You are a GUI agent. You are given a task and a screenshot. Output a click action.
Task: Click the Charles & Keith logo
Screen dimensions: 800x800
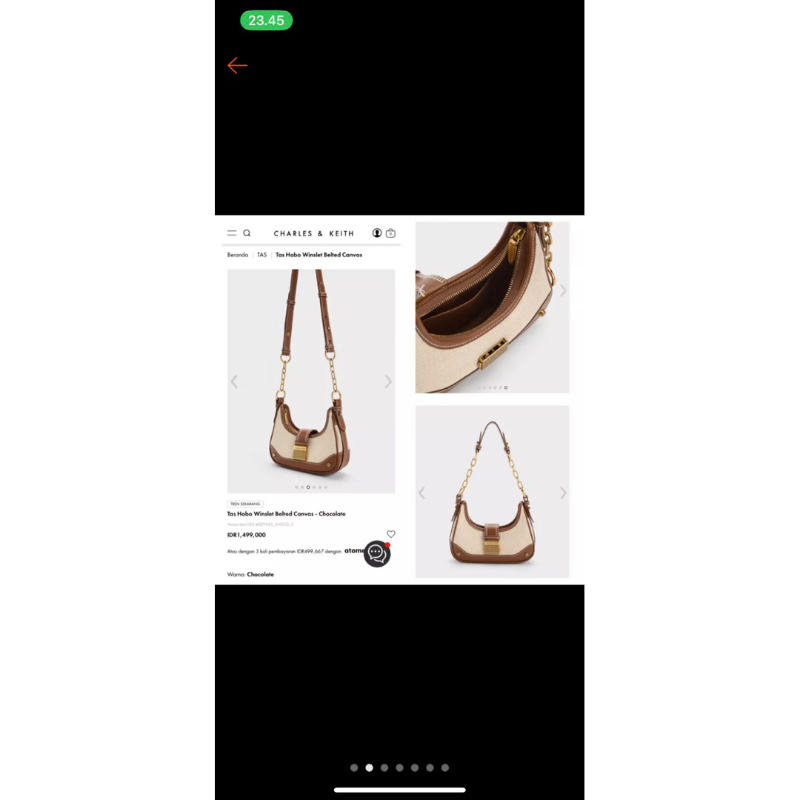click(314, 234)
